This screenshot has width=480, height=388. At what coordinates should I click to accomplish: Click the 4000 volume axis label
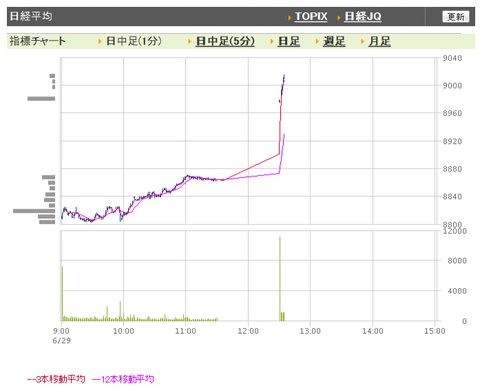pyautogui.click(x=457, y=291)
